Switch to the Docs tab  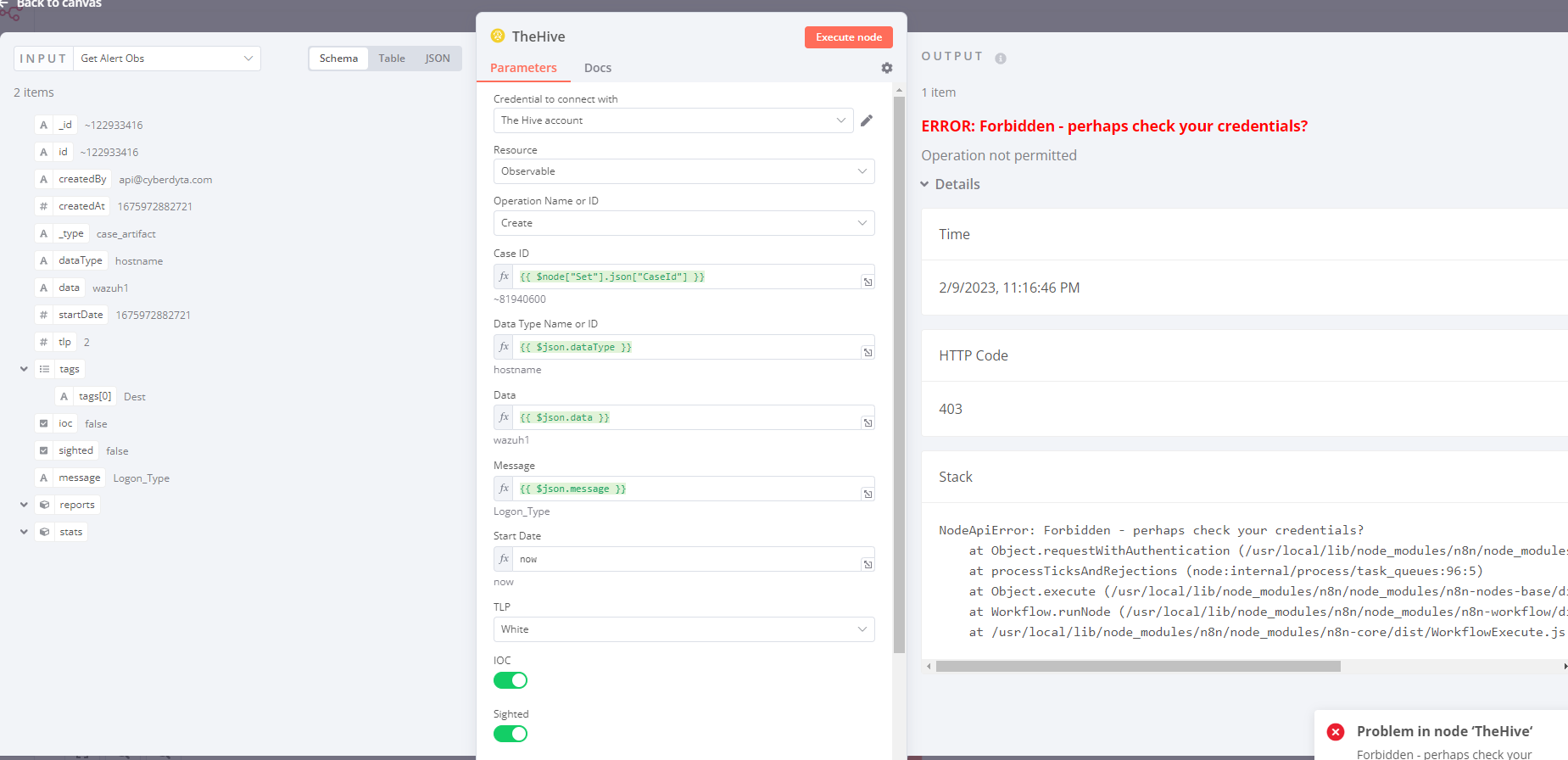pos(597,68)
